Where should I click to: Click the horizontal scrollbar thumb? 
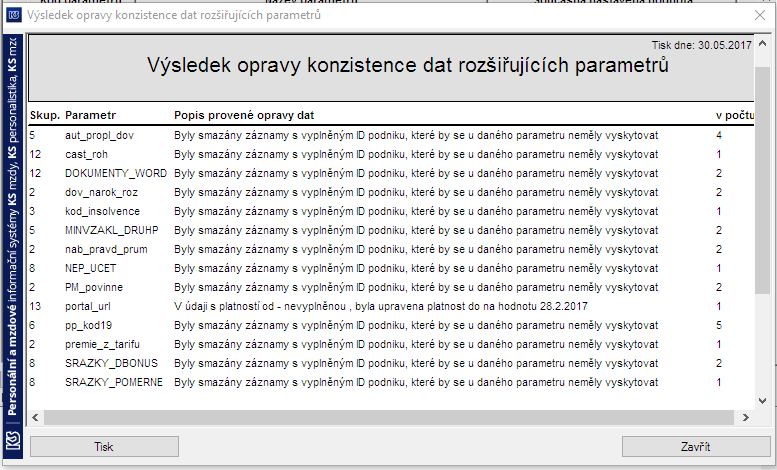tap(389, 417)
